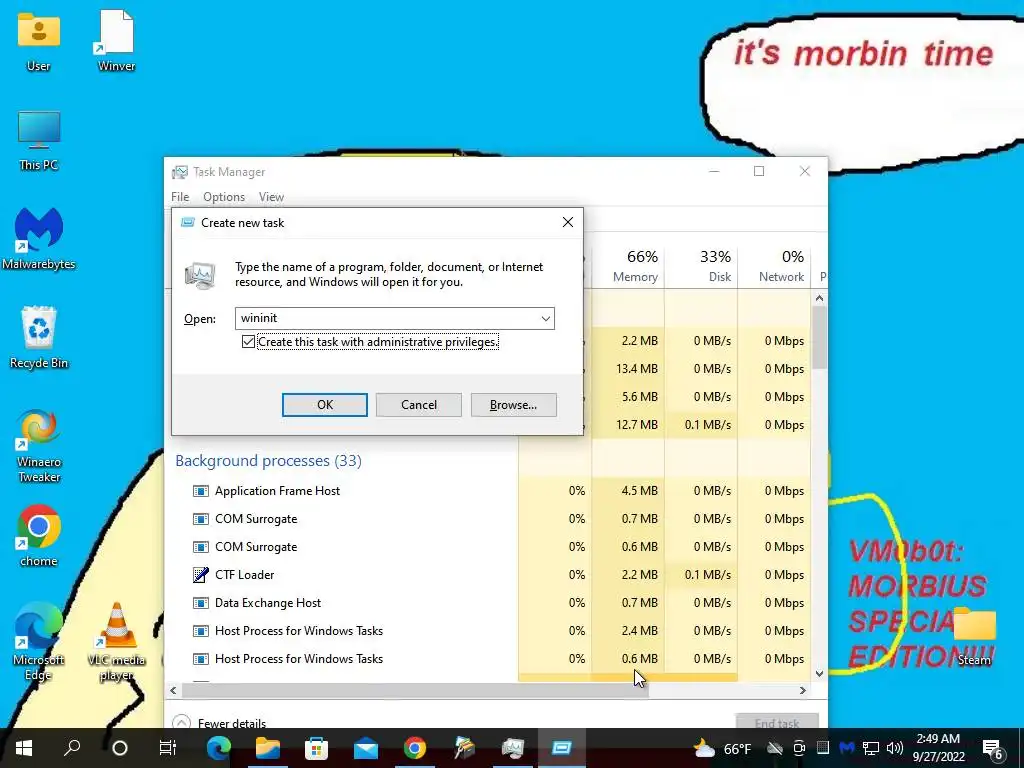This screenshot has height=768, width=1024.
Task: Click Malwarebytes tray icon
Action: (847, 748)
